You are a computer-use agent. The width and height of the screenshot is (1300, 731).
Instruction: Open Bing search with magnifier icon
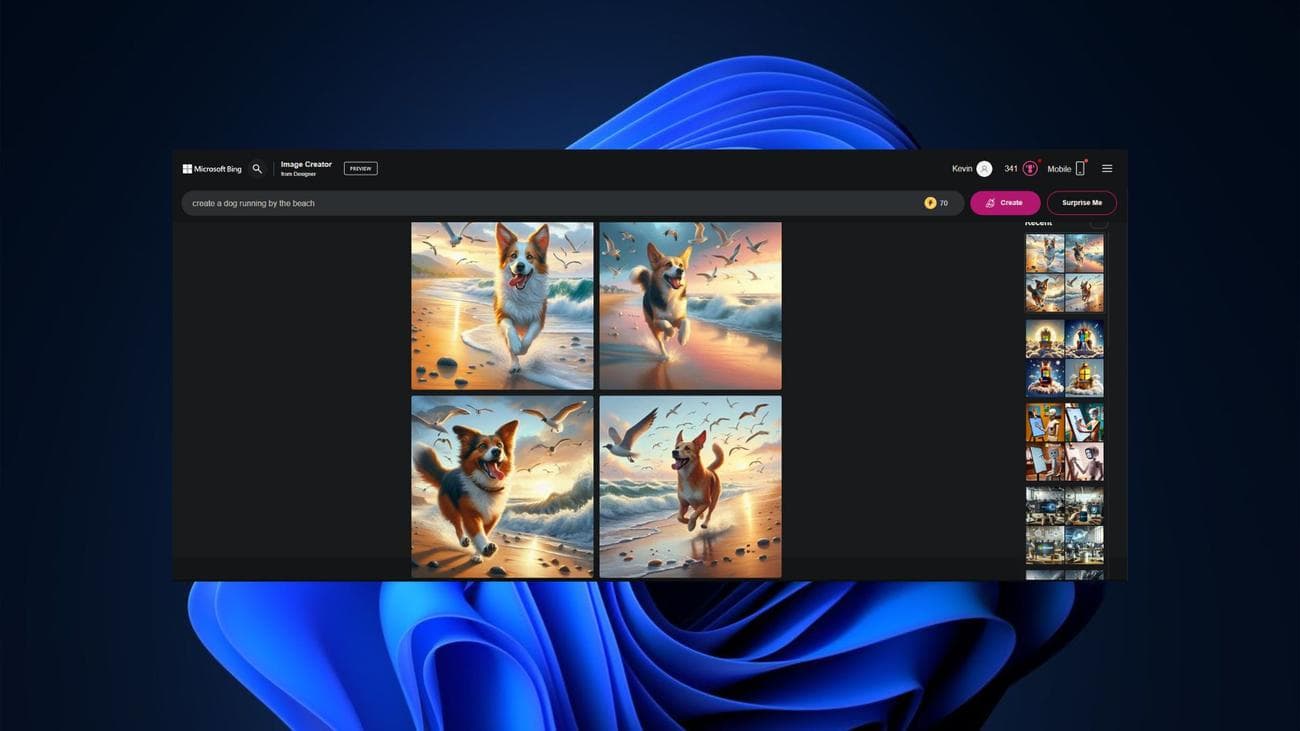(257, 169)
